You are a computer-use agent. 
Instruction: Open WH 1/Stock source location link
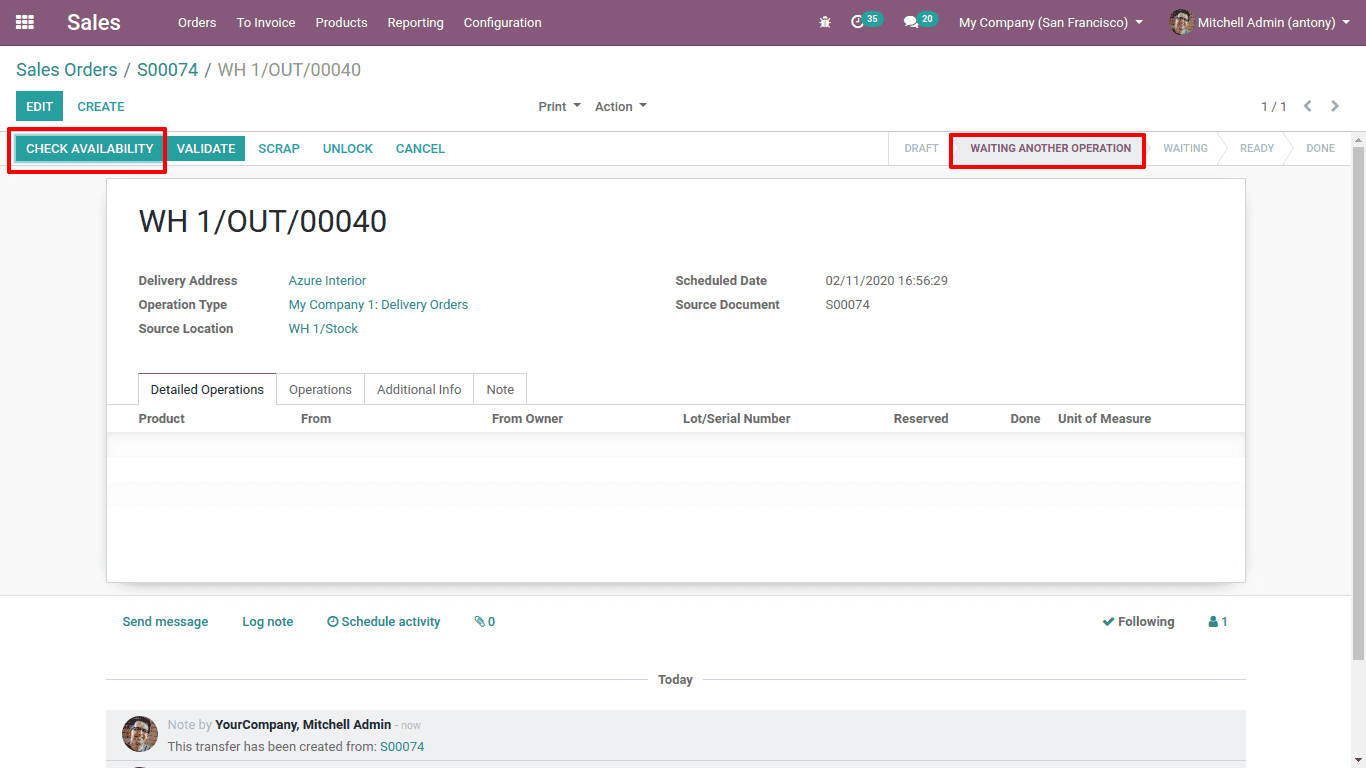tap(323, 329)
